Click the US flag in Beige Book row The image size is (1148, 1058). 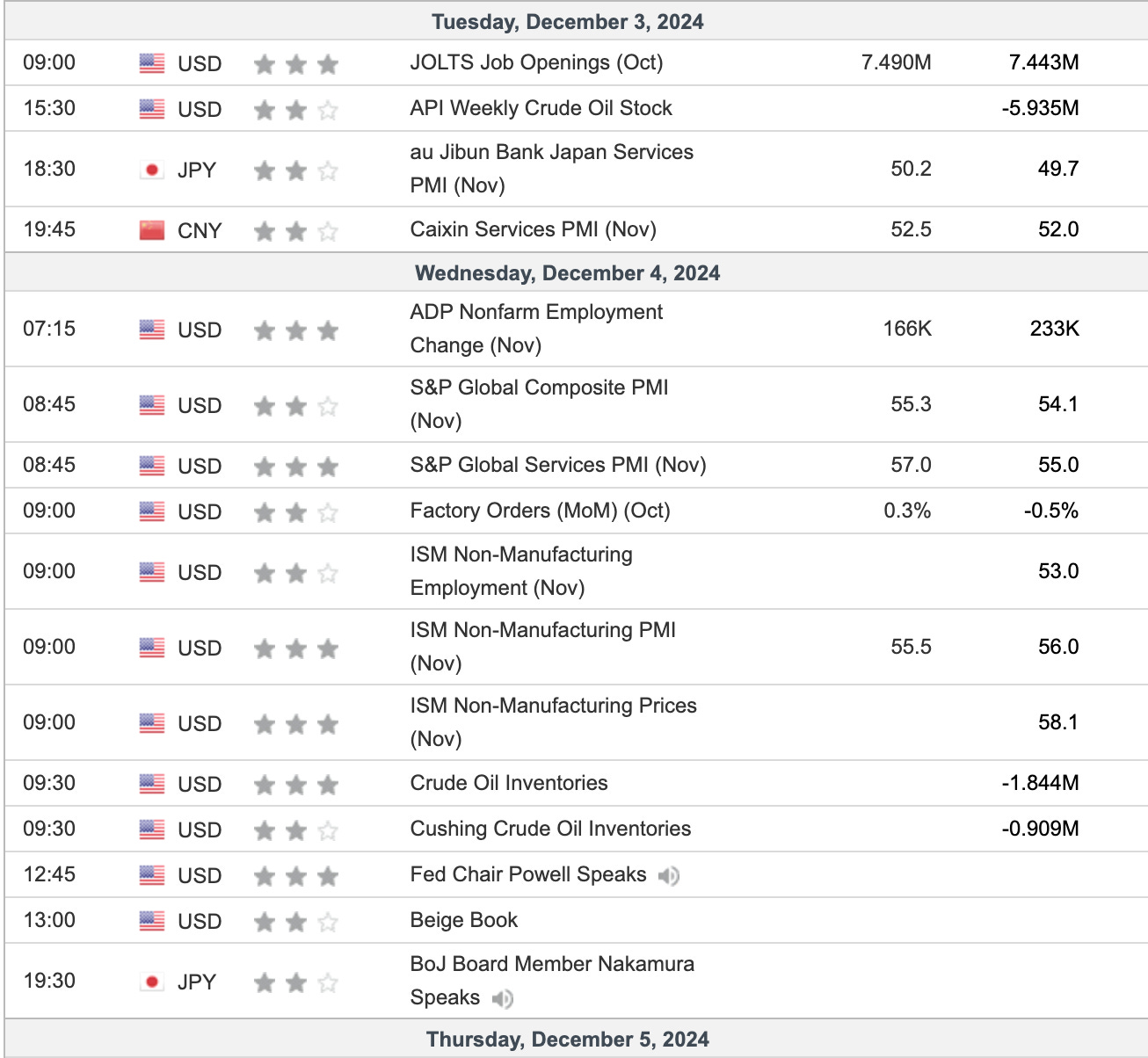coord(152,921)
